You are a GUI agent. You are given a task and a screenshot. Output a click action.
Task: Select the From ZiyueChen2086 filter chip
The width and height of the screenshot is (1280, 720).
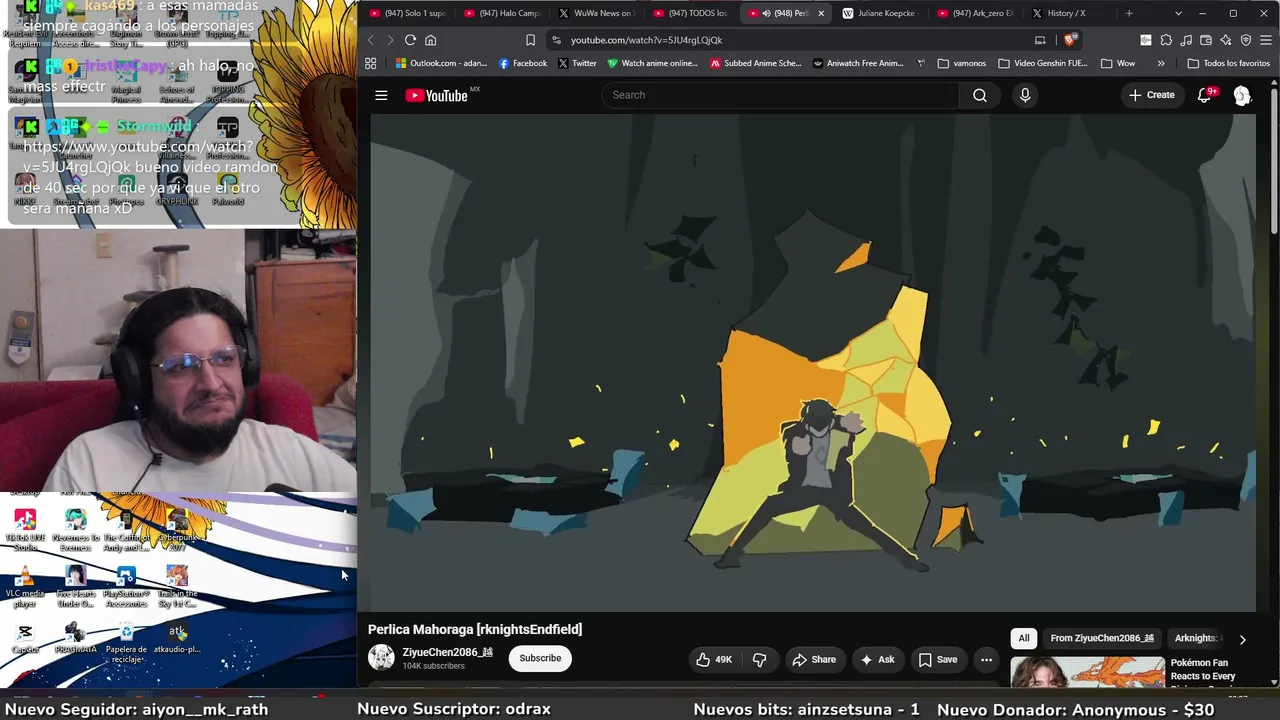point(1102,638)
